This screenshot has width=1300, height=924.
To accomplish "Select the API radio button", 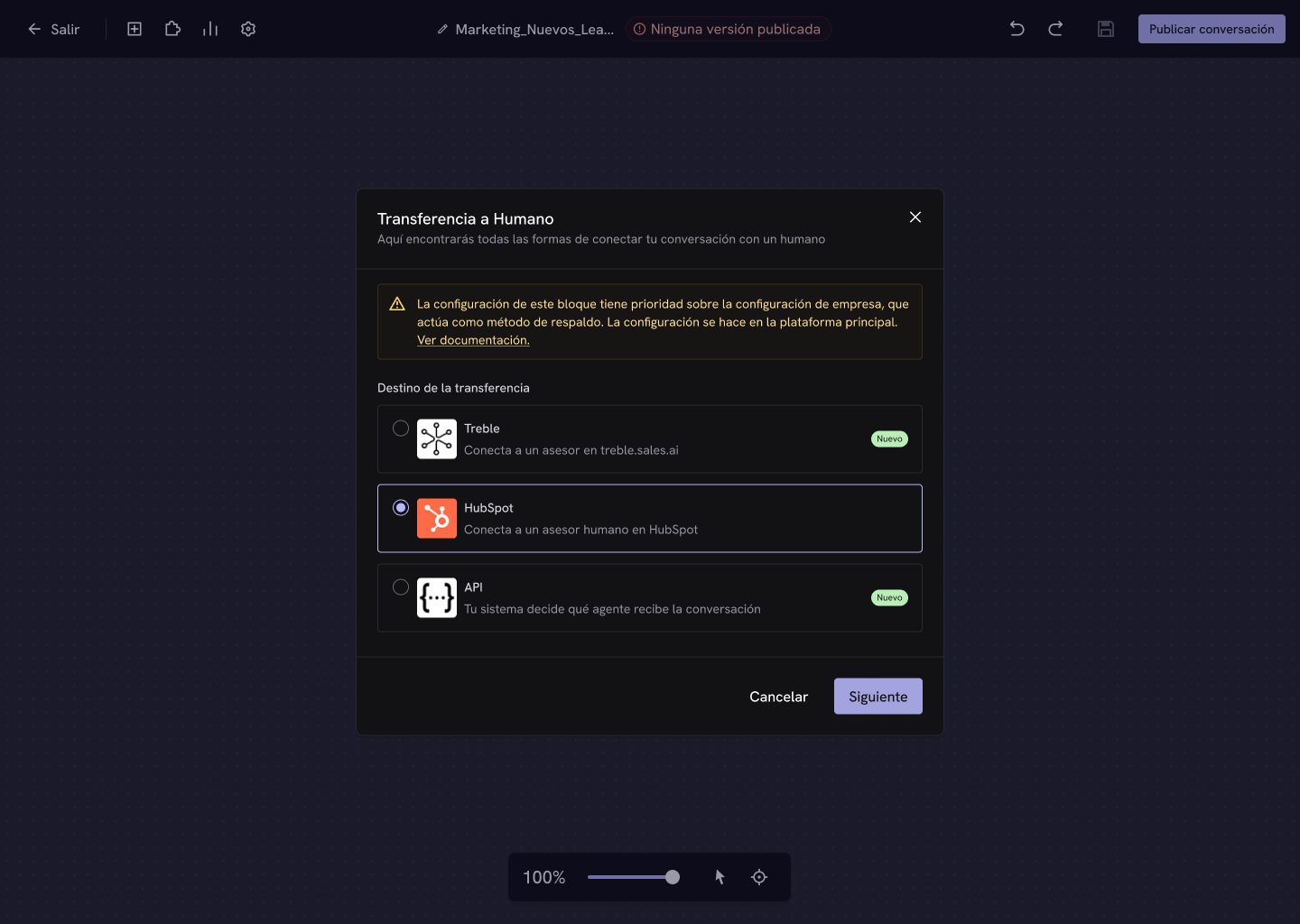I will click(401, 587).
